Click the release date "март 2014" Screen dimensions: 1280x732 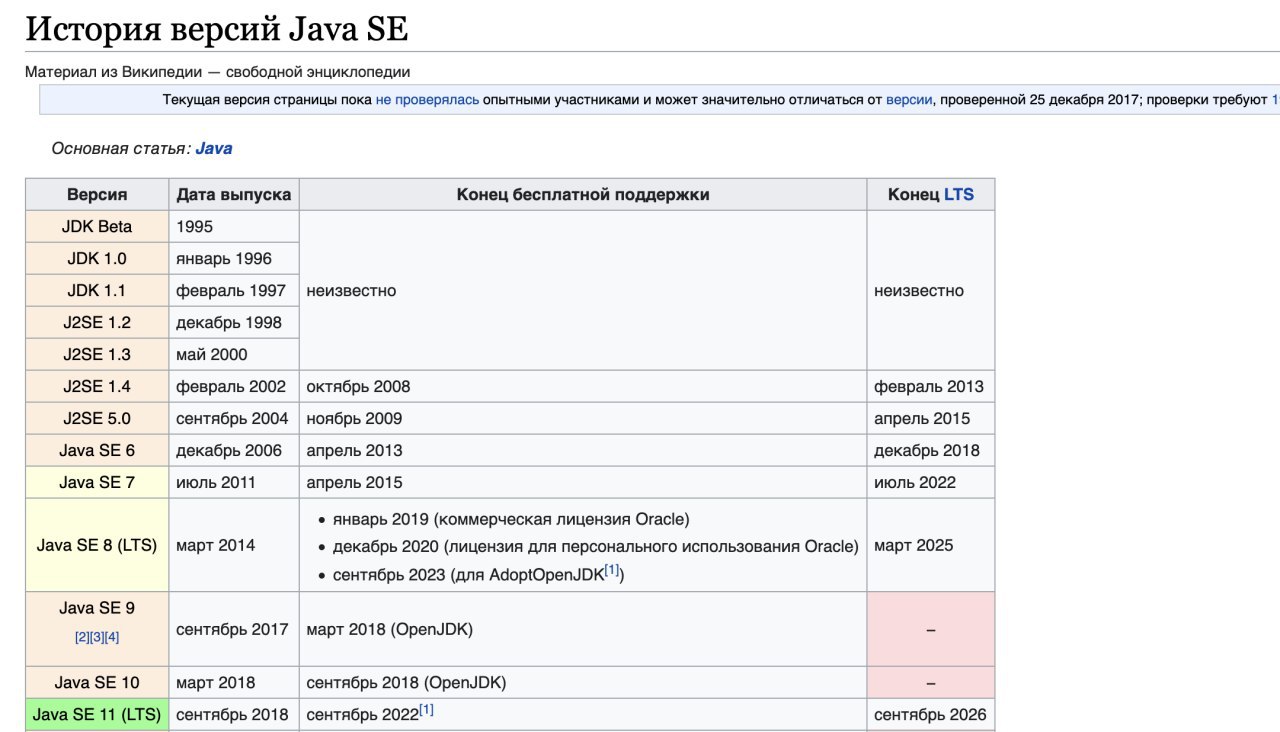(215, 545)
